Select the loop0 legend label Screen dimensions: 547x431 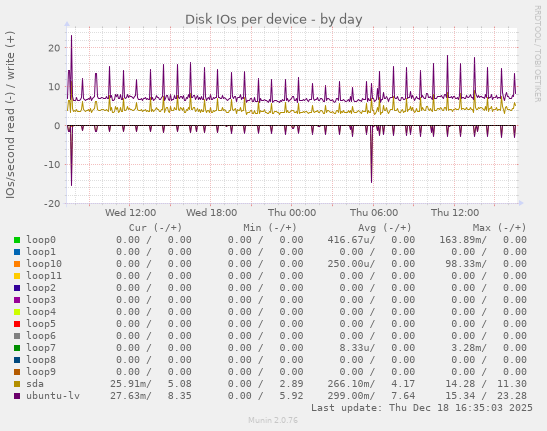point(41,240)
